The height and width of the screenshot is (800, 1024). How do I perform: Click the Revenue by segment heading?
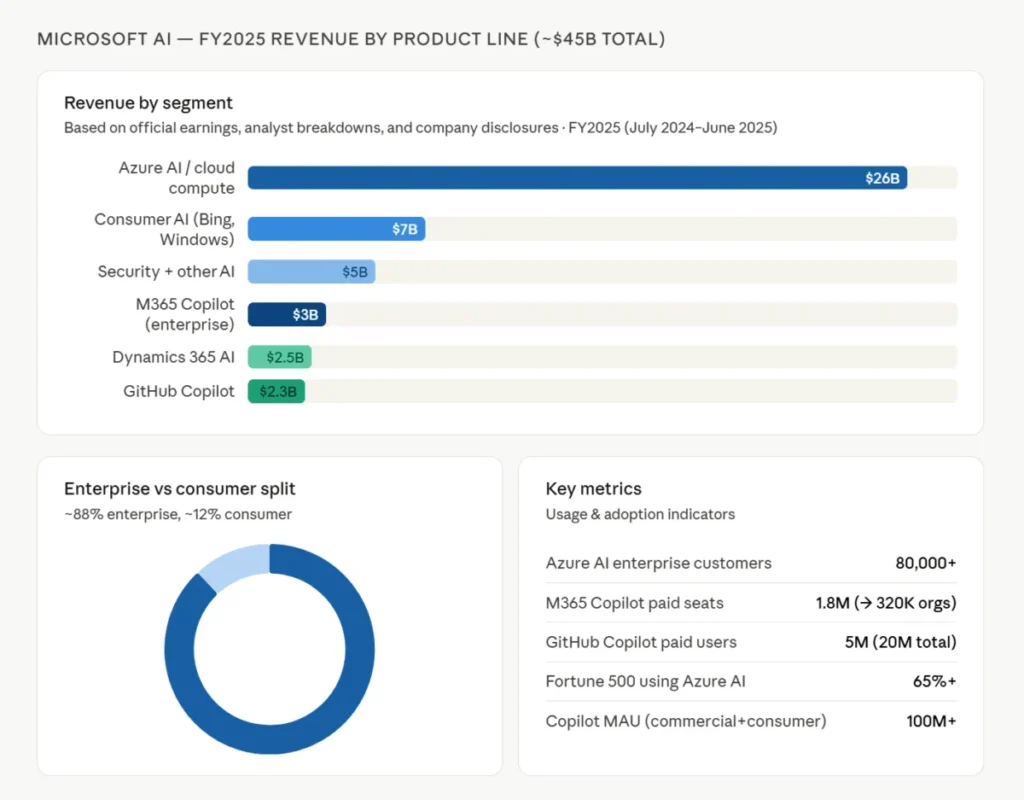[x=148, y=103]
